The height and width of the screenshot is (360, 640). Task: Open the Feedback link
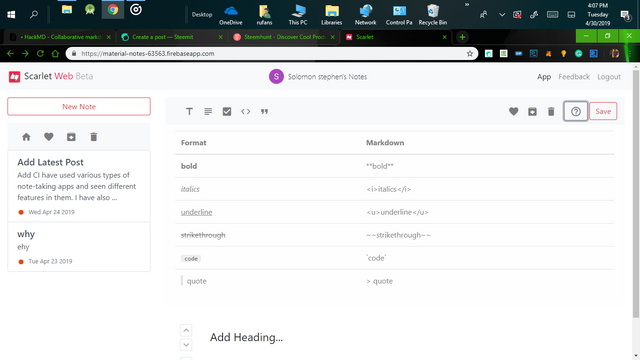tap(574, 77)
